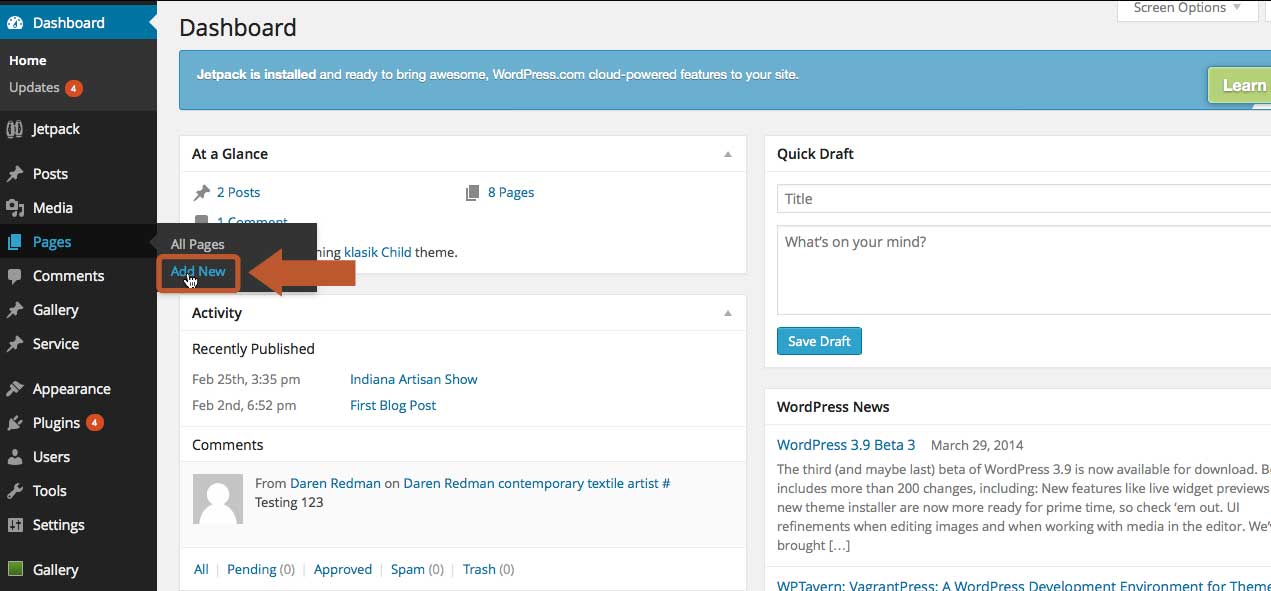Open the Indiana Artisan Show post
This screenshot has width=1271, height=591.
point(414,380)
